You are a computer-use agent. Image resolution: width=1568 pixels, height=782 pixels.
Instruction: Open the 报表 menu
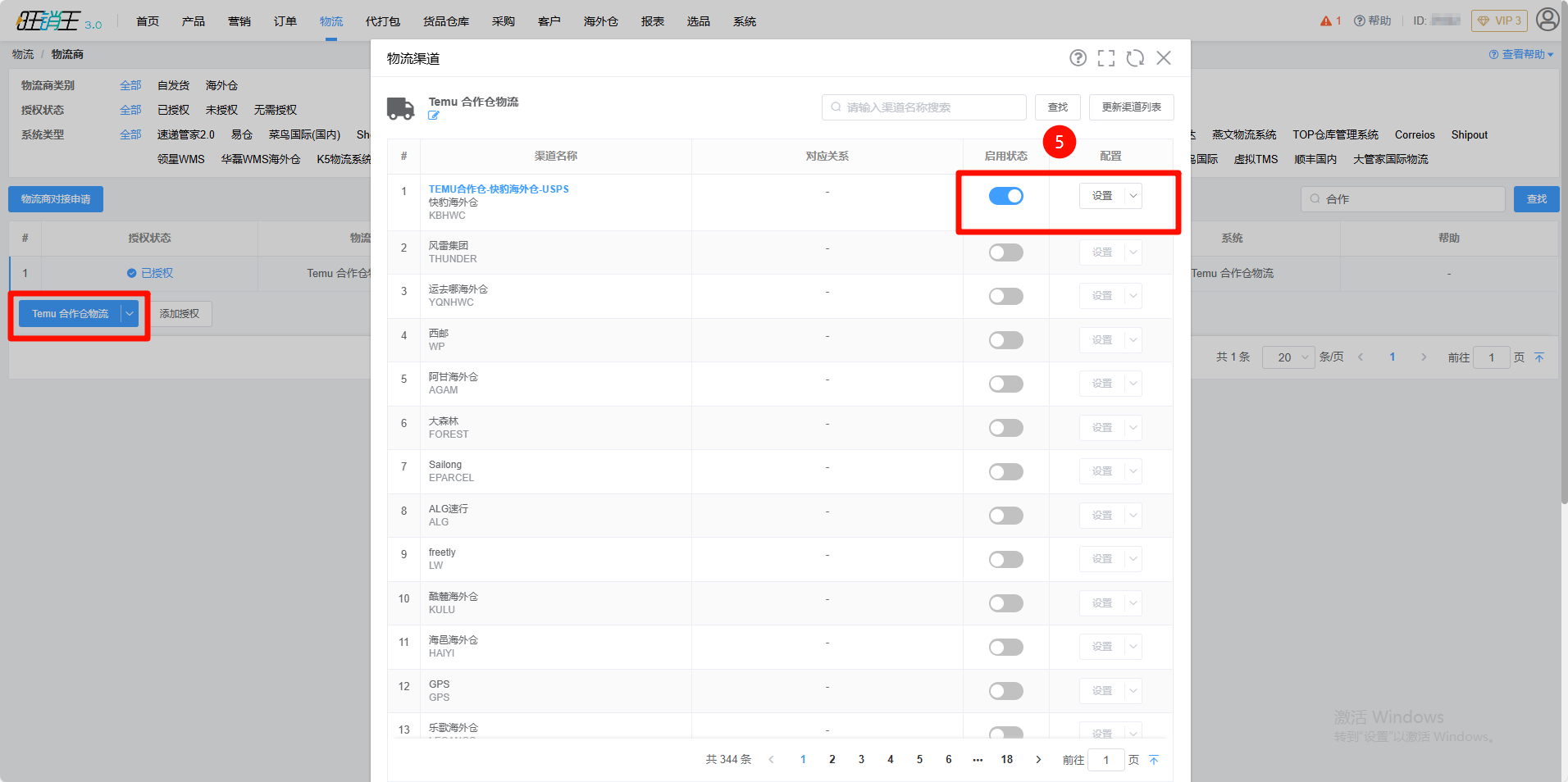[x=653, y=21]
